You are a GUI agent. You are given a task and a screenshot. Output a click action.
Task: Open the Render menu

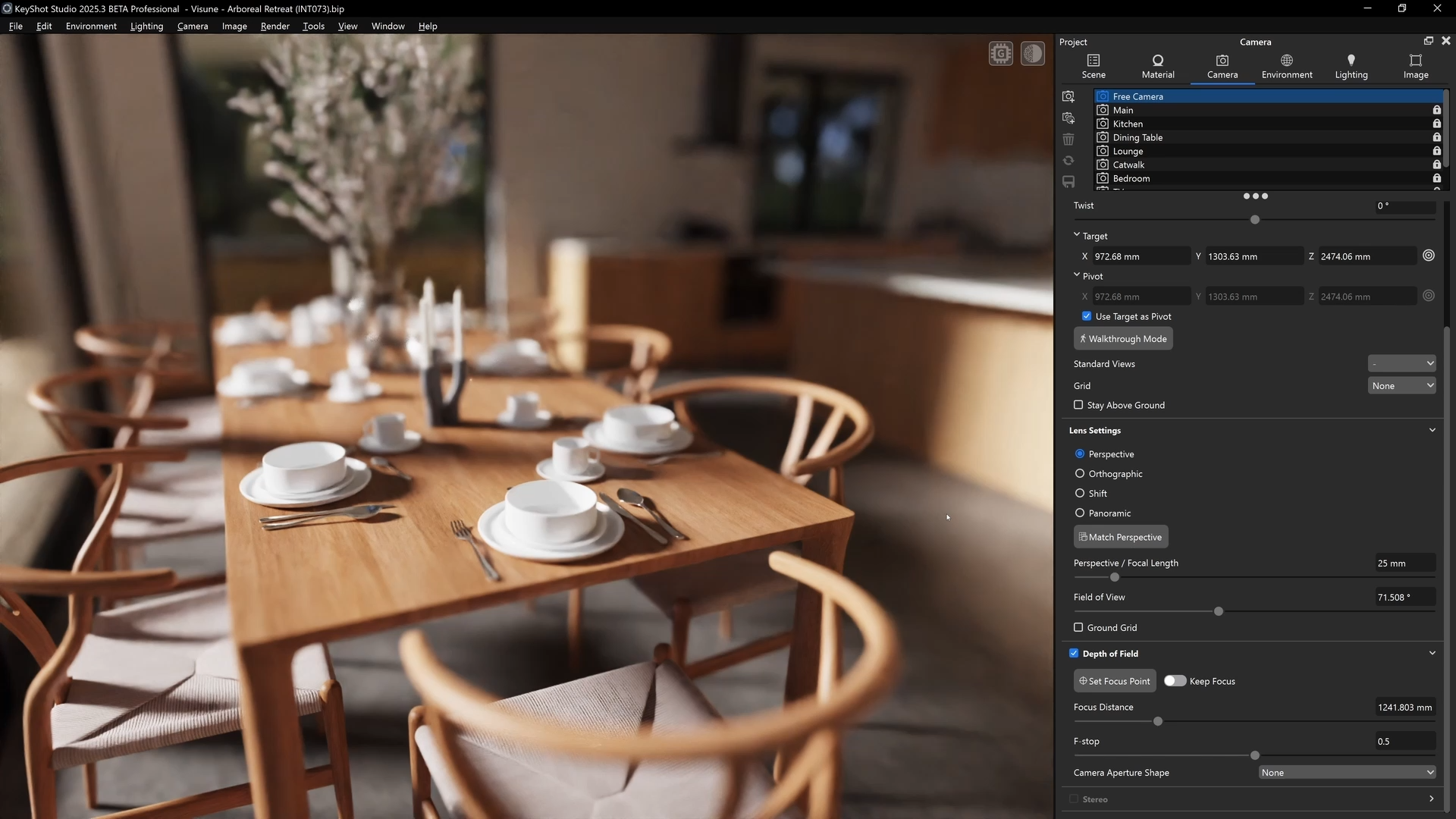point(275,26)
